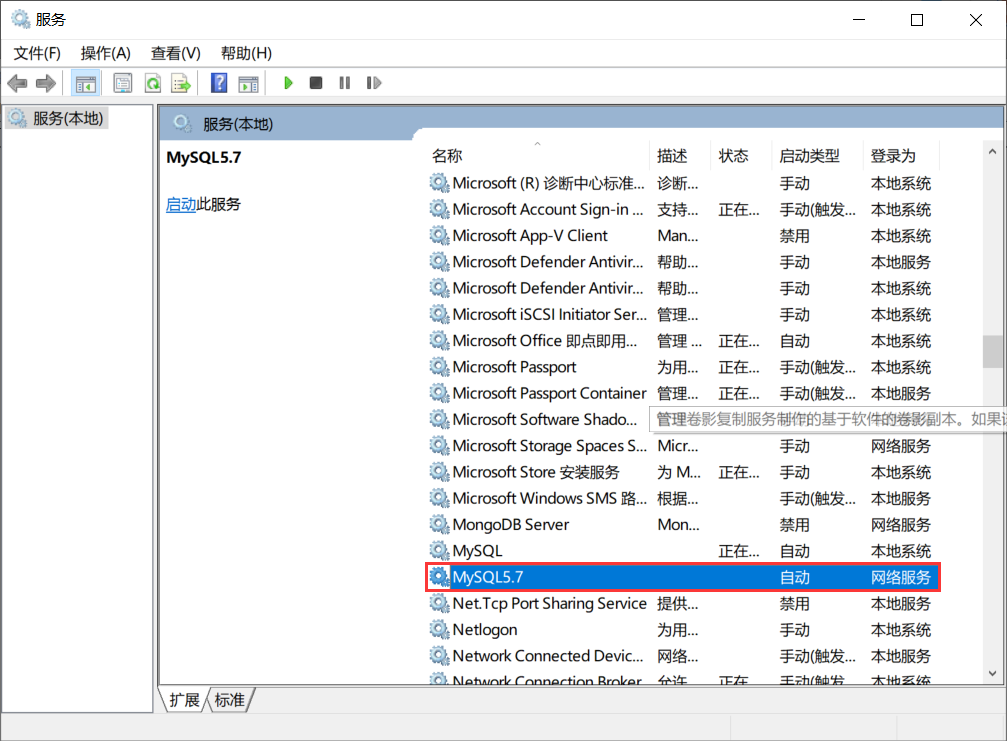Select Net.Tcp Port Sharing Service row
Viewport: 1007px width, 741px height.
tap(683, 604)
